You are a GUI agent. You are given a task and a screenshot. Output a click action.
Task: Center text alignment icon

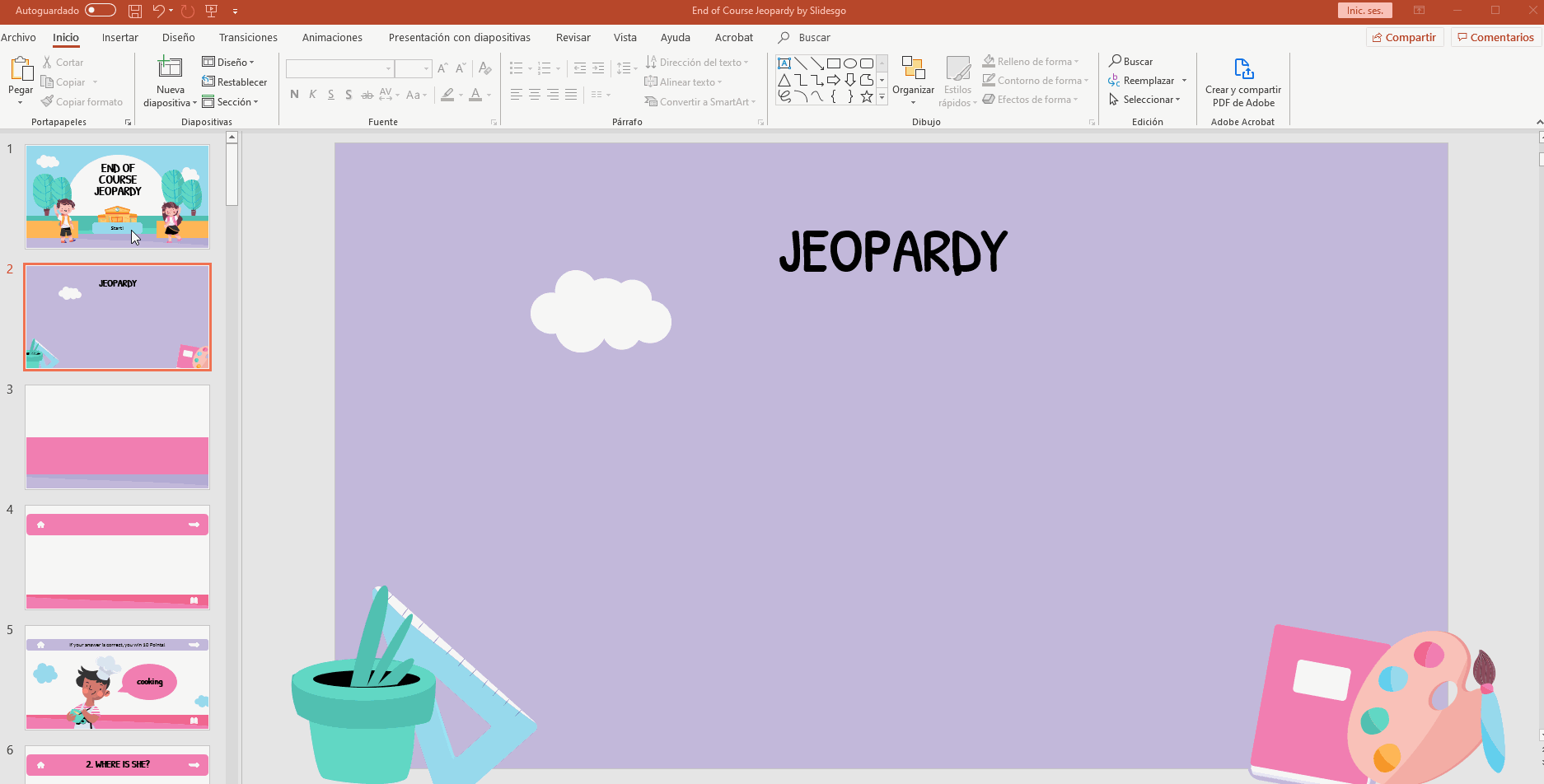pos(535,95)
